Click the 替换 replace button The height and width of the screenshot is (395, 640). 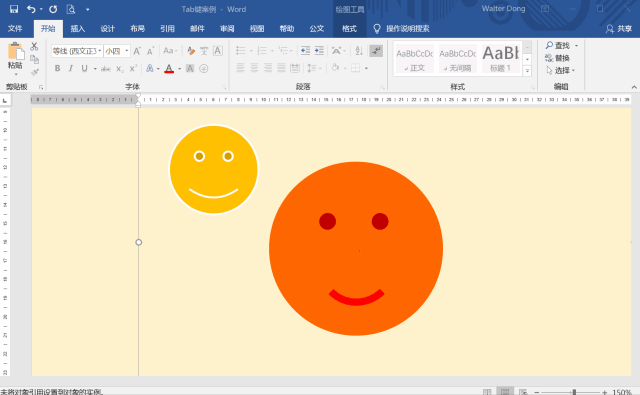pyautogui.click(x=558, y=58)
